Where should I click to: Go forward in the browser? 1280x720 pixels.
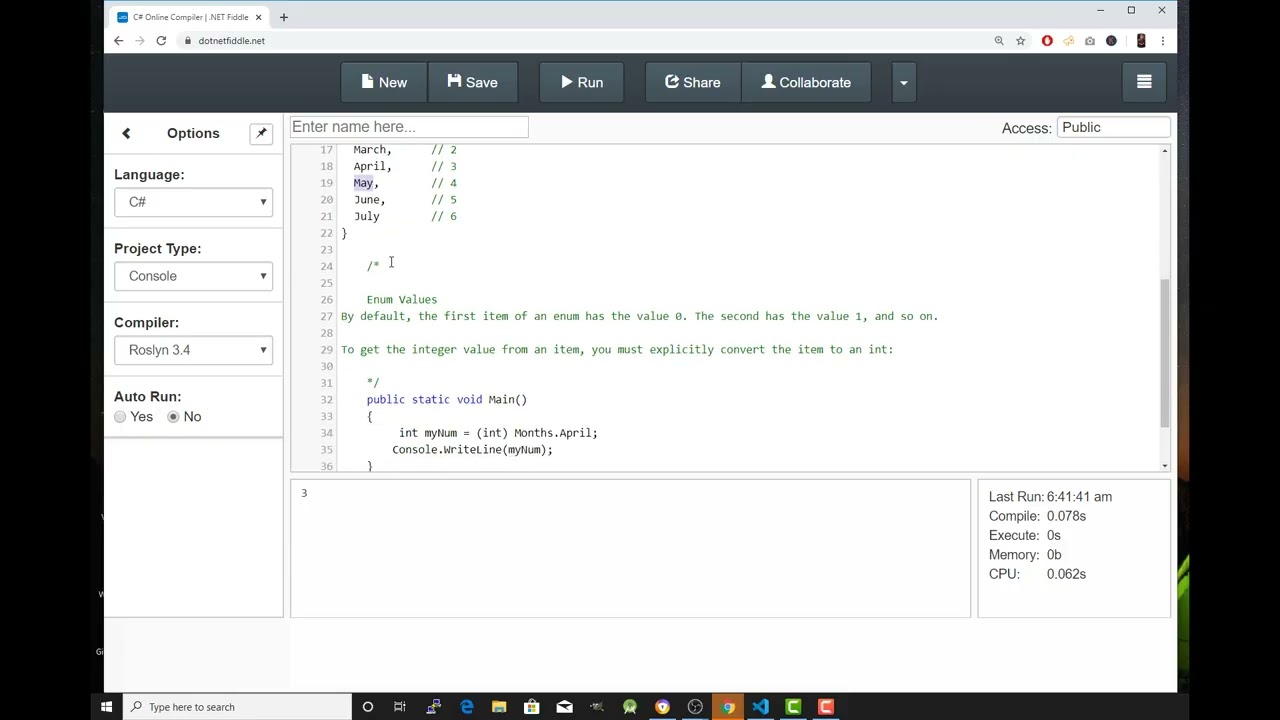[x=139, y=41]
